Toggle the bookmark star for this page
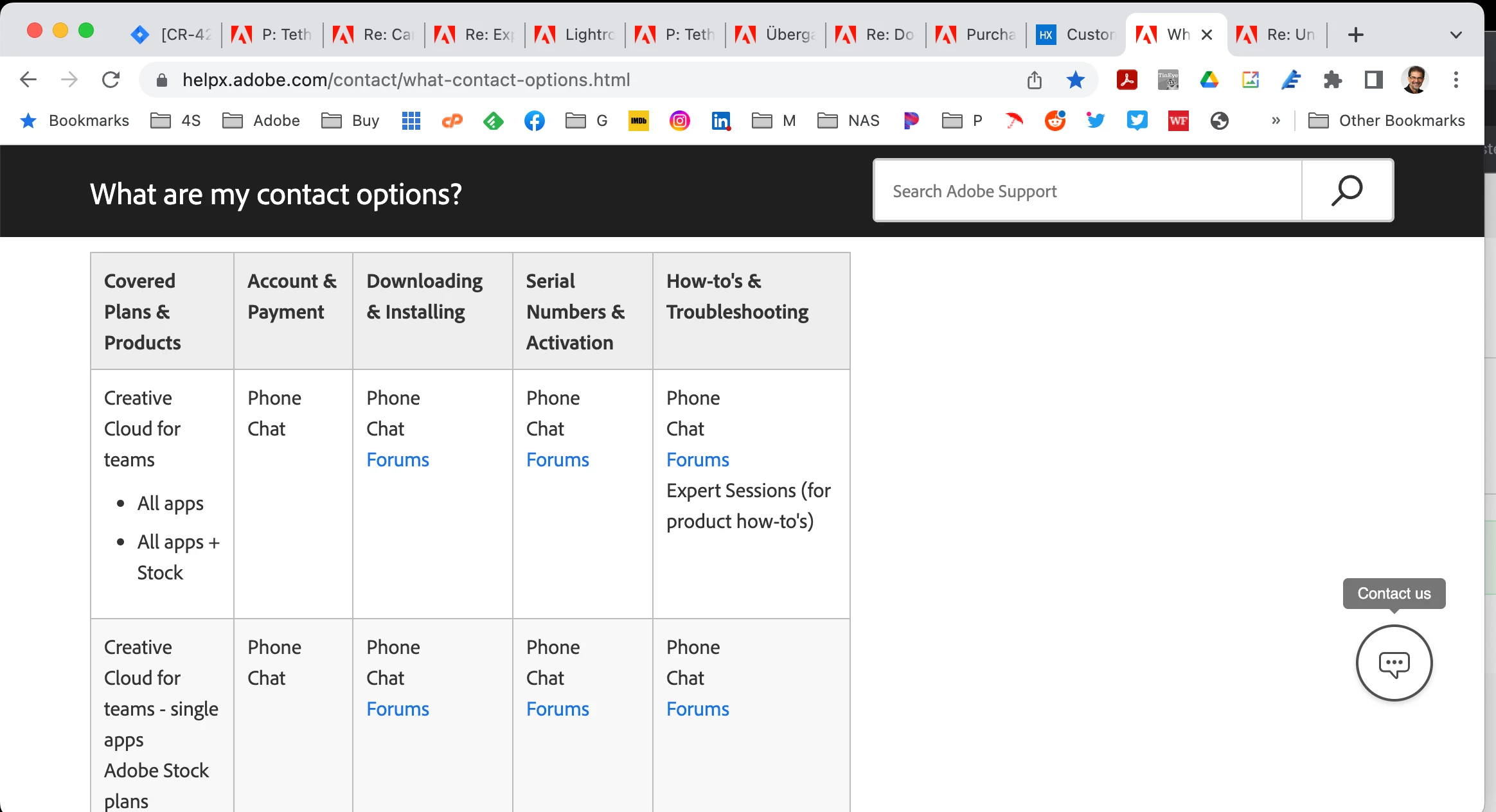Viewport: 1496px width, 812px height. click(x=1075, y=80)
